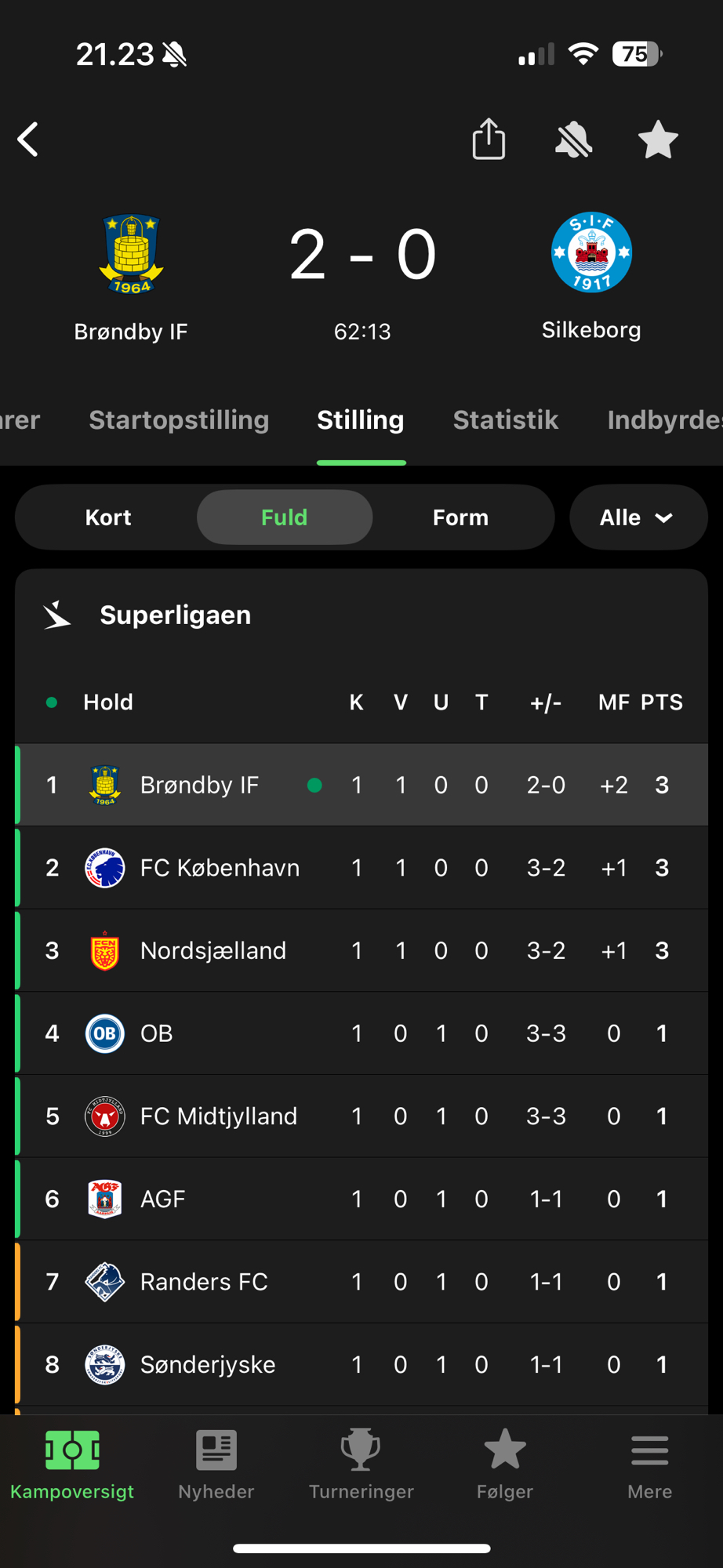This screenshot has height=1568, width=723.
Task: Go to Nyheder in bottom navigation
Action: point(216,1465)
